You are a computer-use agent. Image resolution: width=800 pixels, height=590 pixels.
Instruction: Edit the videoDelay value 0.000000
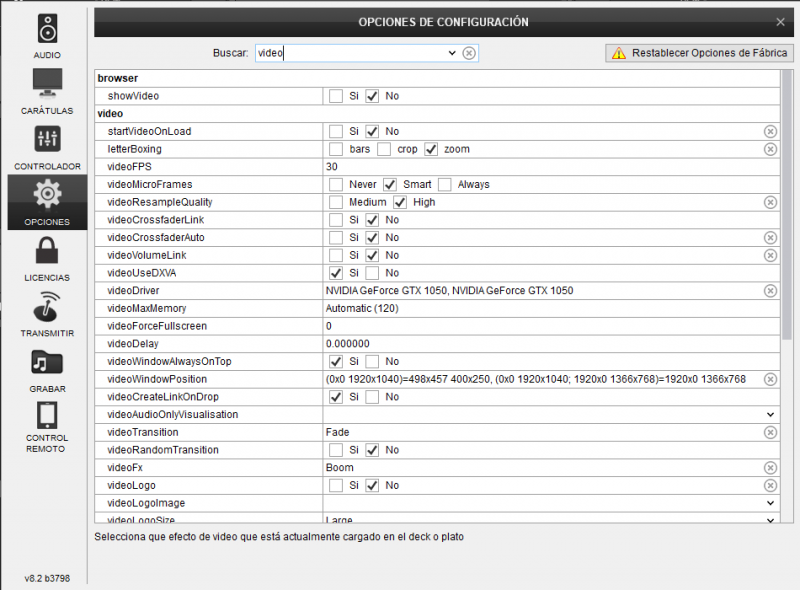[x=347, y=344]
